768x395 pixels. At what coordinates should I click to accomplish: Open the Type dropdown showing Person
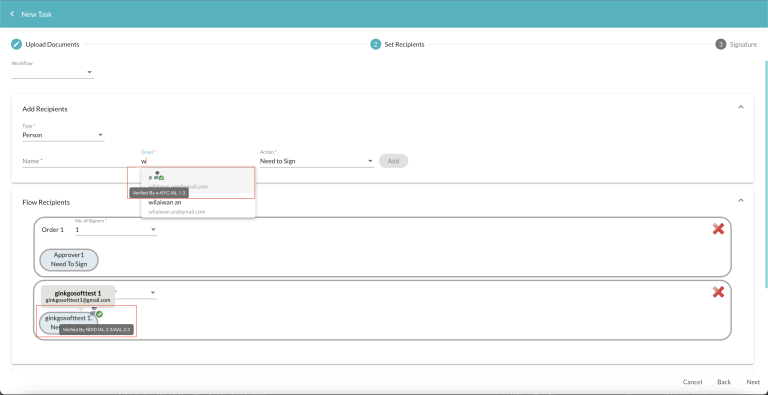coord(63,135)
